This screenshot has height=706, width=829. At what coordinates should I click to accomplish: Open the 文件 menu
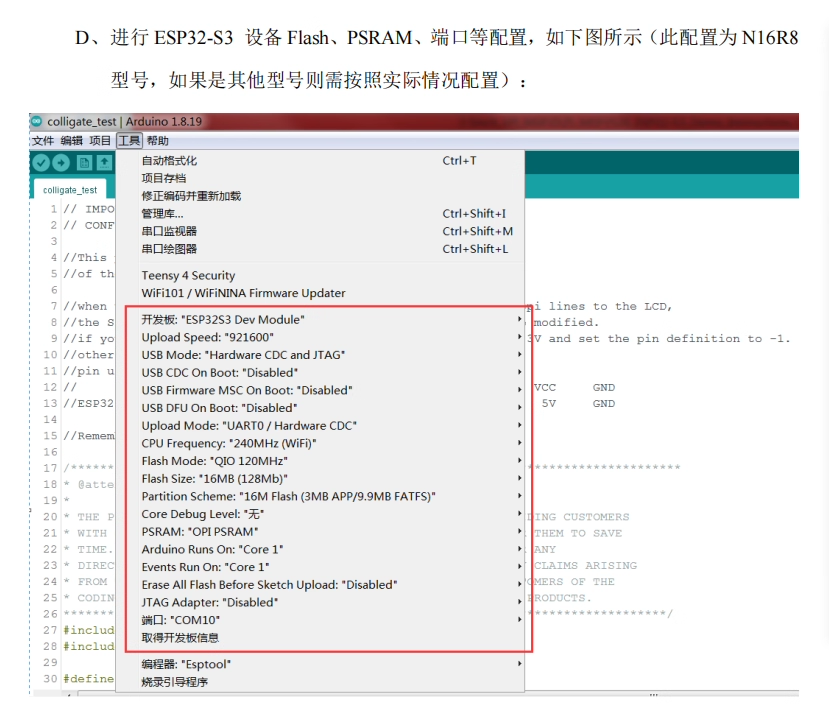pyautogui.click(x=43, y=141)
